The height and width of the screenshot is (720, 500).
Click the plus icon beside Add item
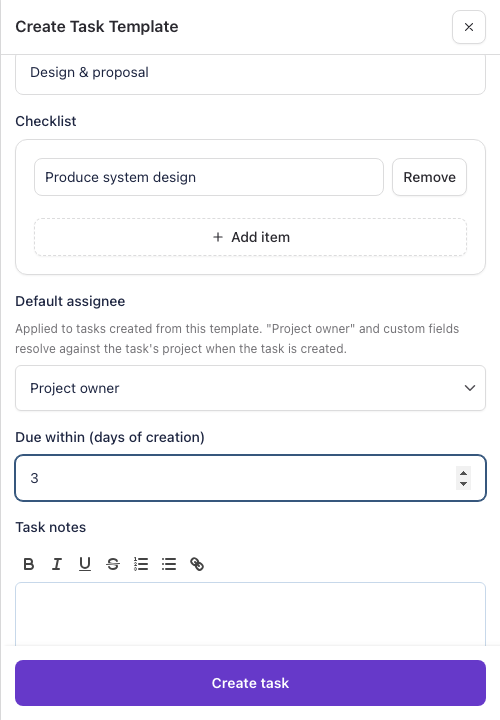(218, 237)
